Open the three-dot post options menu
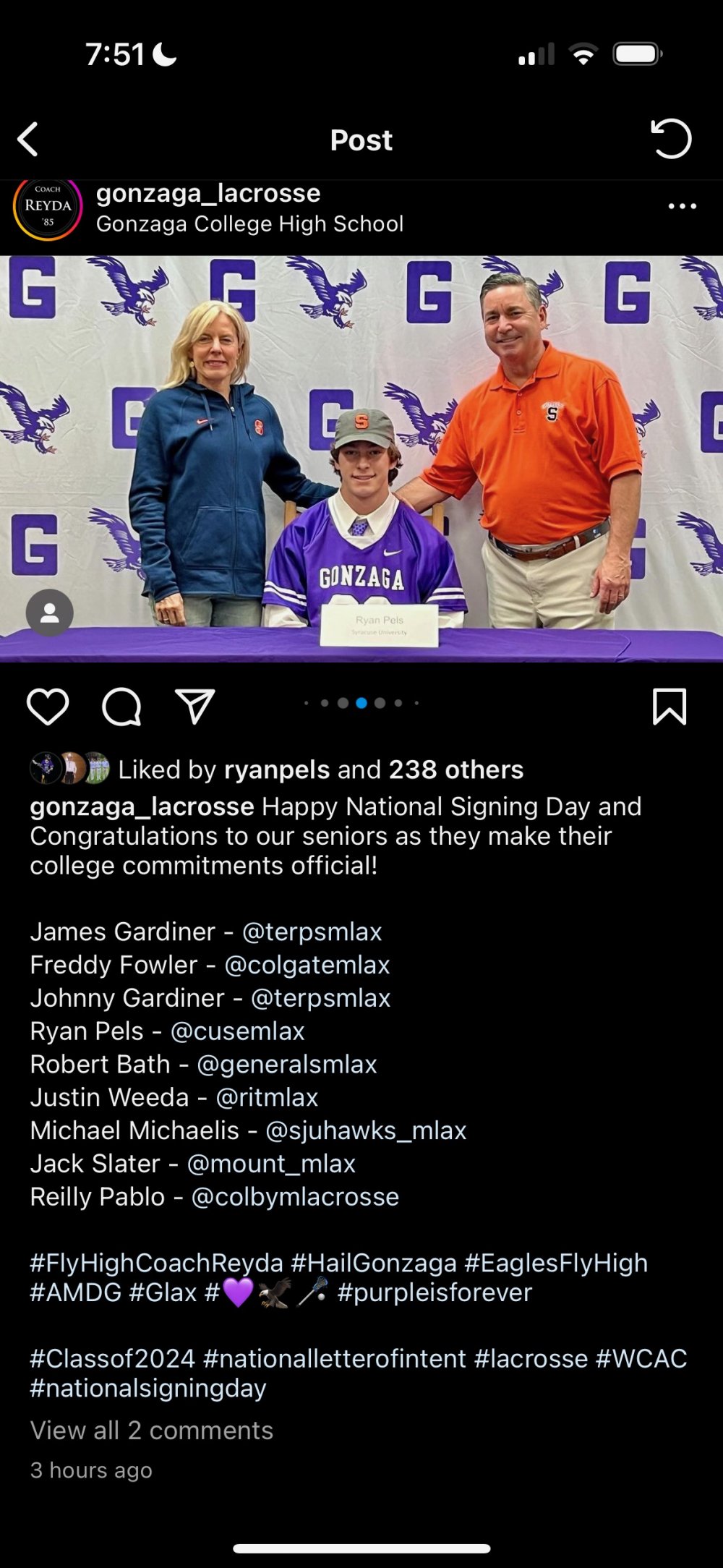Screen dimensions: 723x1568 pos(682,207)
